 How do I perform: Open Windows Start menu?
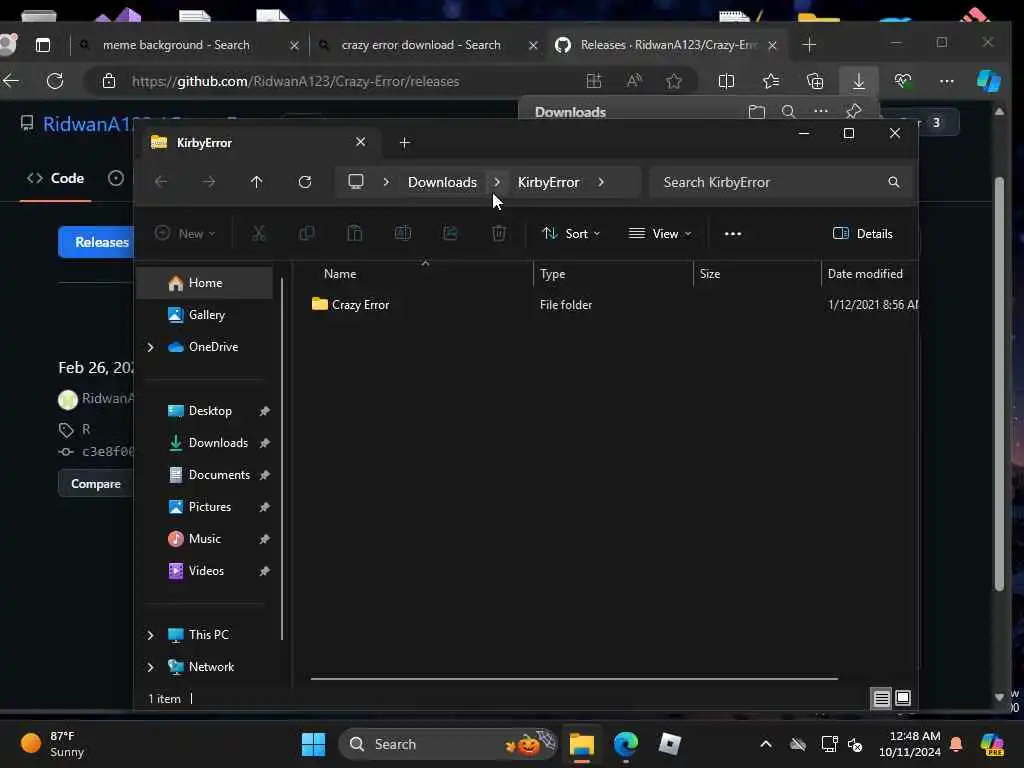pyautogui.click(x=313, y=744)
